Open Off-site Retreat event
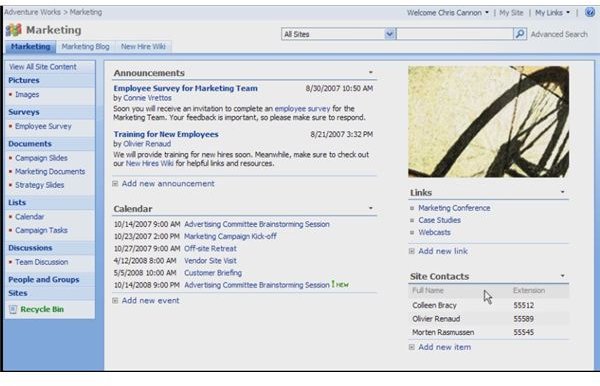This screenshot has width=600, height=386. click(210, 249)
